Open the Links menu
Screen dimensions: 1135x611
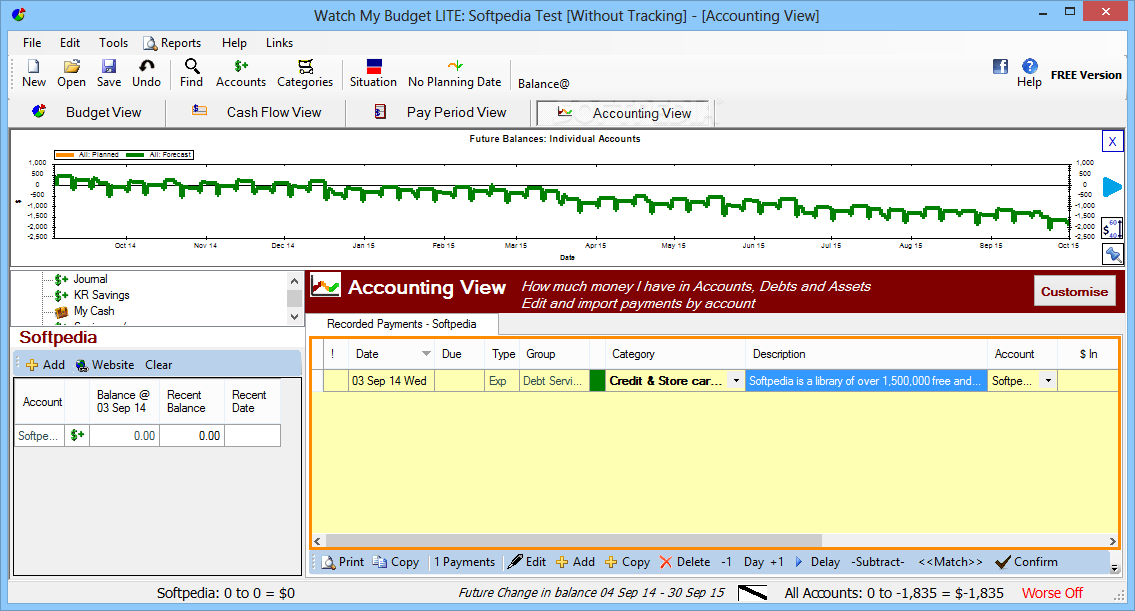[279, 43]
